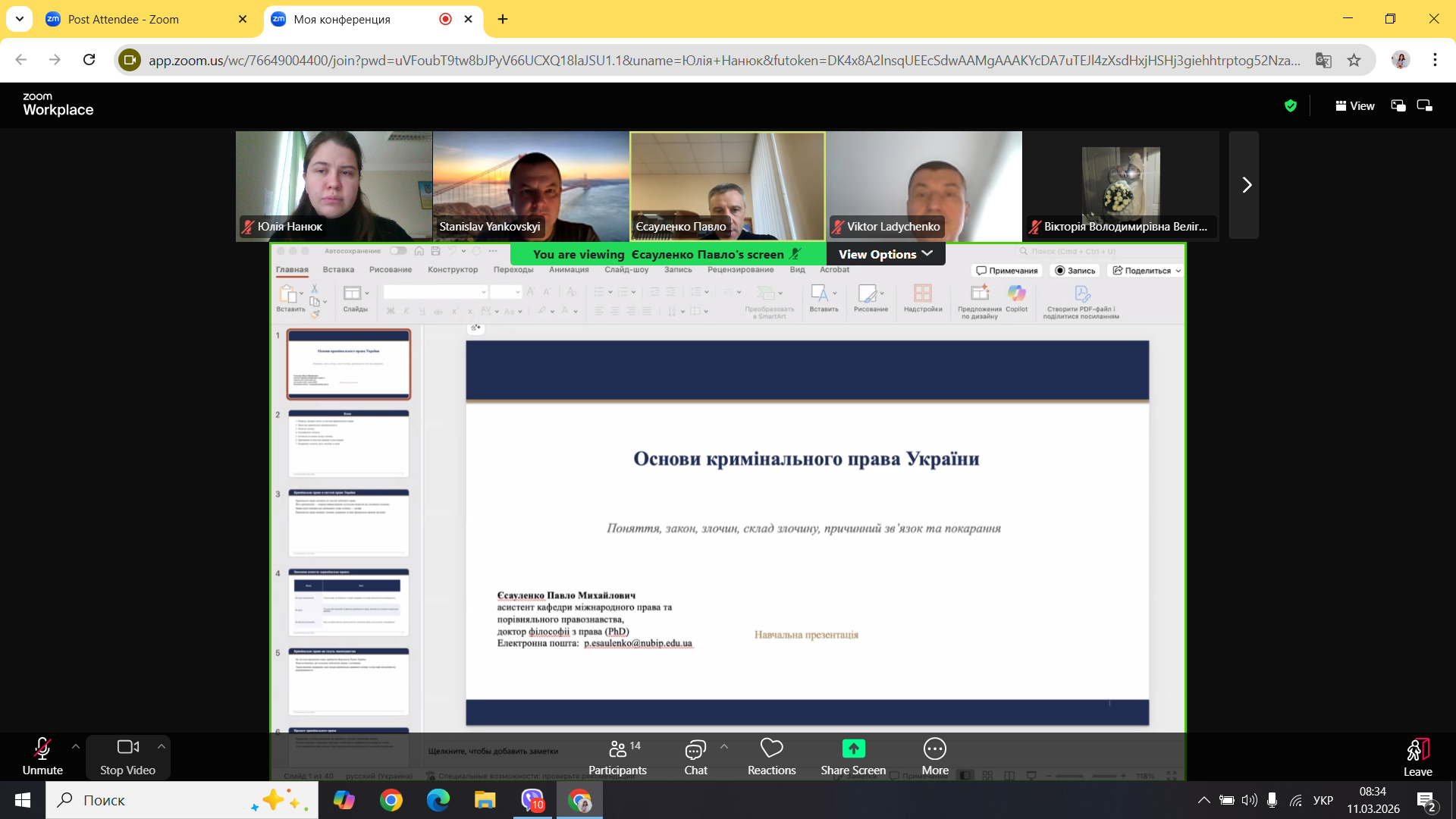Open File Explorer from the taskbar

(x=485, y=801)
